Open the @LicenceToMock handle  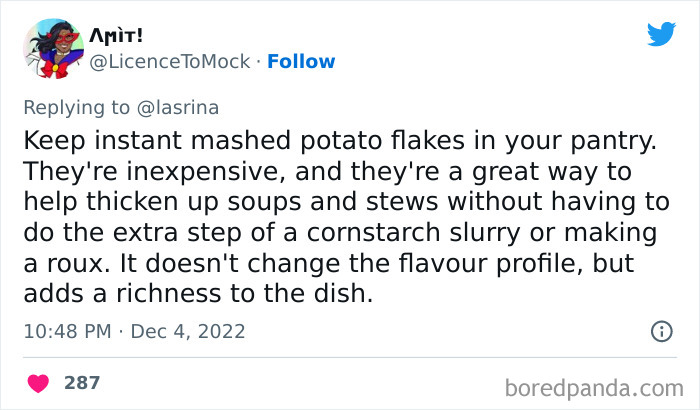click(x=170, y=61)
